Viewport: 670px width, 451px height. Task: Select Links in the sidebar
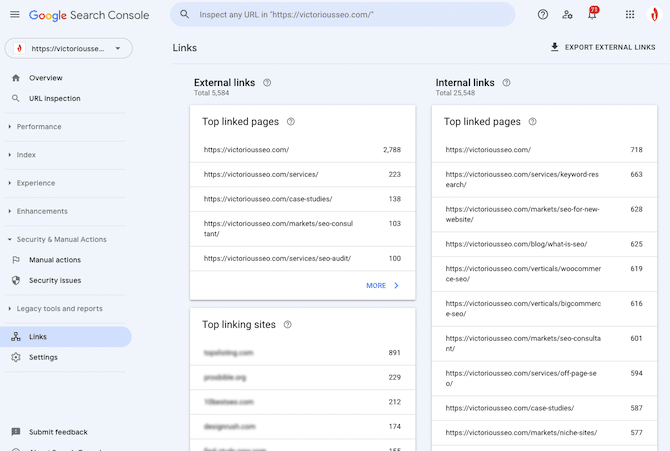[x=66, y=336]
